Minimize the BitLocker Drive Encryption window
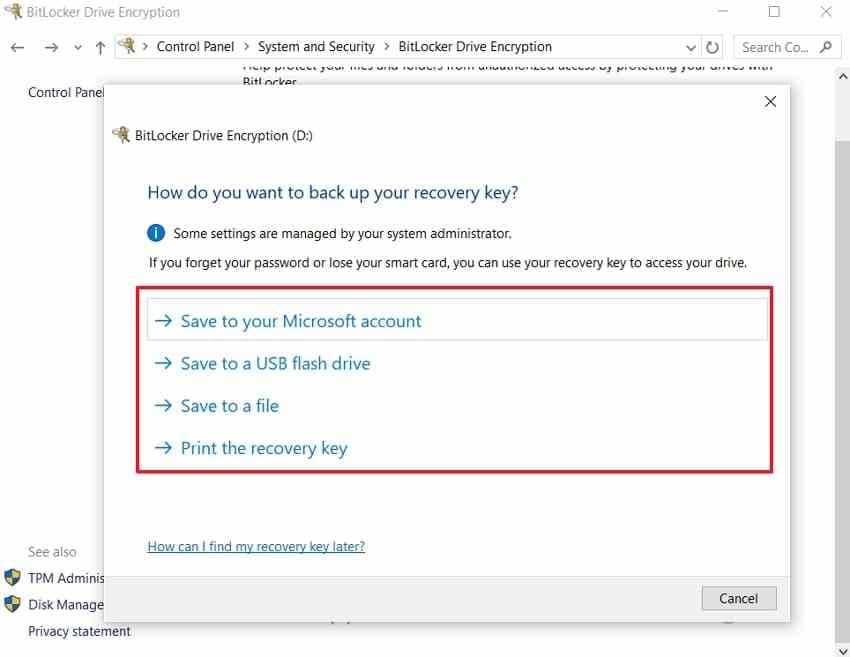 [x=723, y=11]
